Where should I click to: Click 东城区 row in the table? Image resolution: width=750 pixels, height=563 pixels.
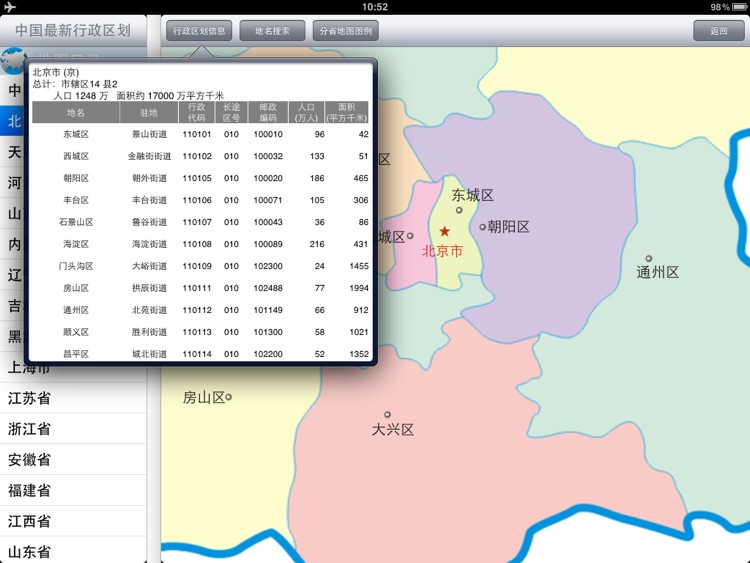tap(200, 134)
